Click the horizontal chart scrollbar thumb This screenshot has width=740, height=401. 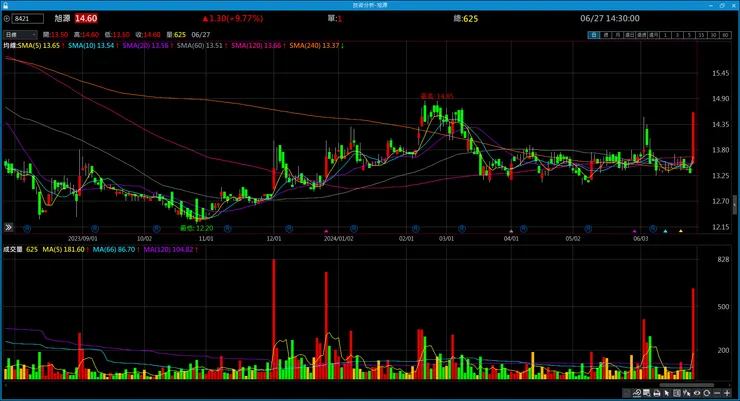pos(687,385)
